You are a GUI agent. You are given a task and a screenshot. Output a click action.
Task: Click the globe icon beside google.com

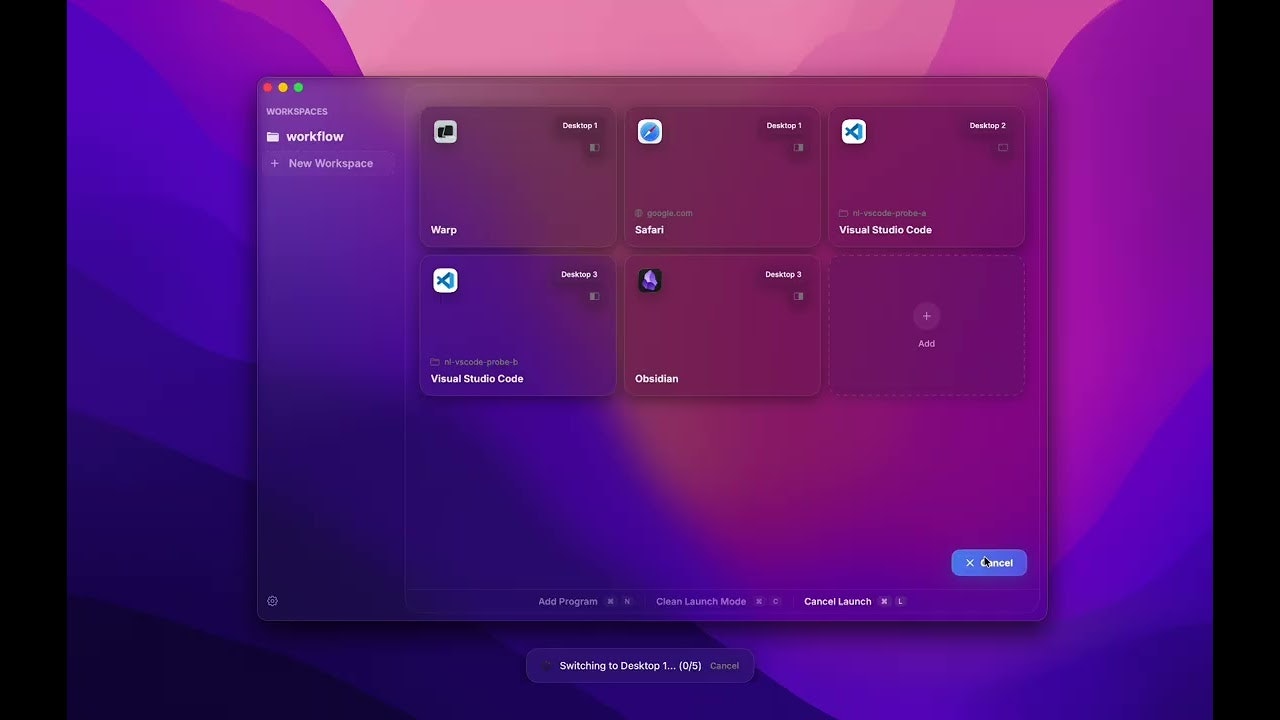point(639,213)
